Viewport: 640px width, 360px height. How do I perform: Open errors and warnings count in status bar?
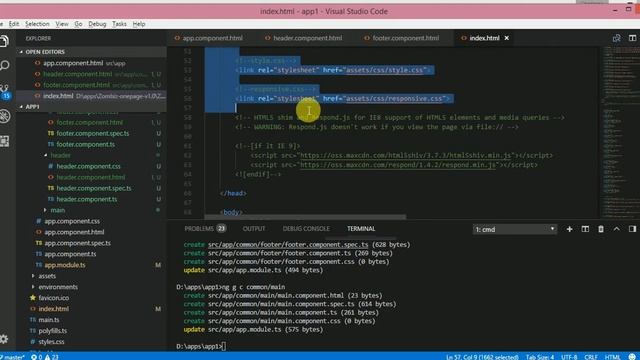tap(45, 357)
